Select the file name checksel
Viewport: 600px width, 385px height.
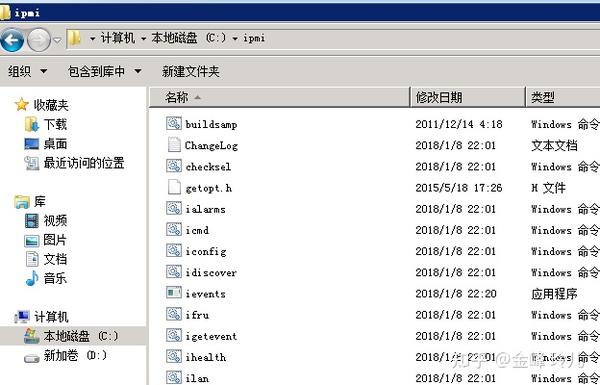click(208, 166)
